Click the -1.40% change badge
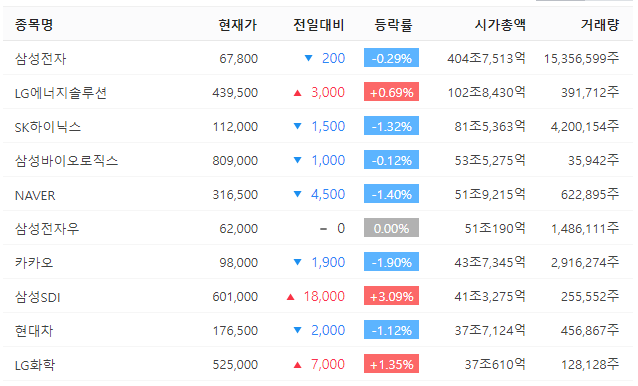The width and height of the screenshot is (638, 386). 391,194
